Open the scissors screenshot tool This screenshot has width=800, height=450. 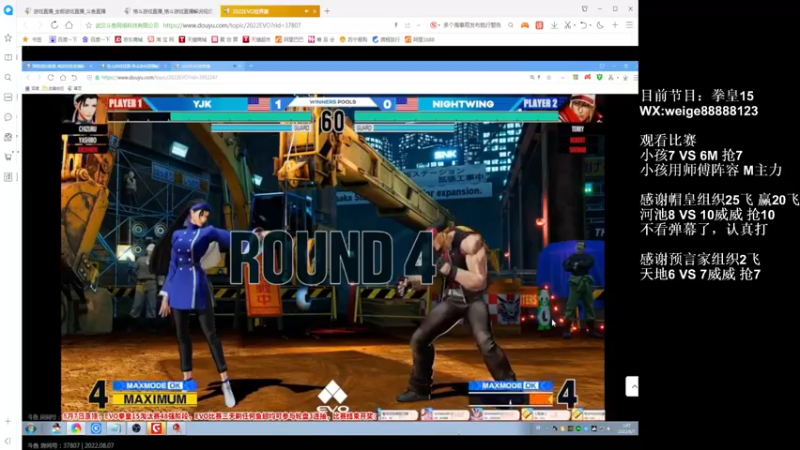[x=567, y=25]
